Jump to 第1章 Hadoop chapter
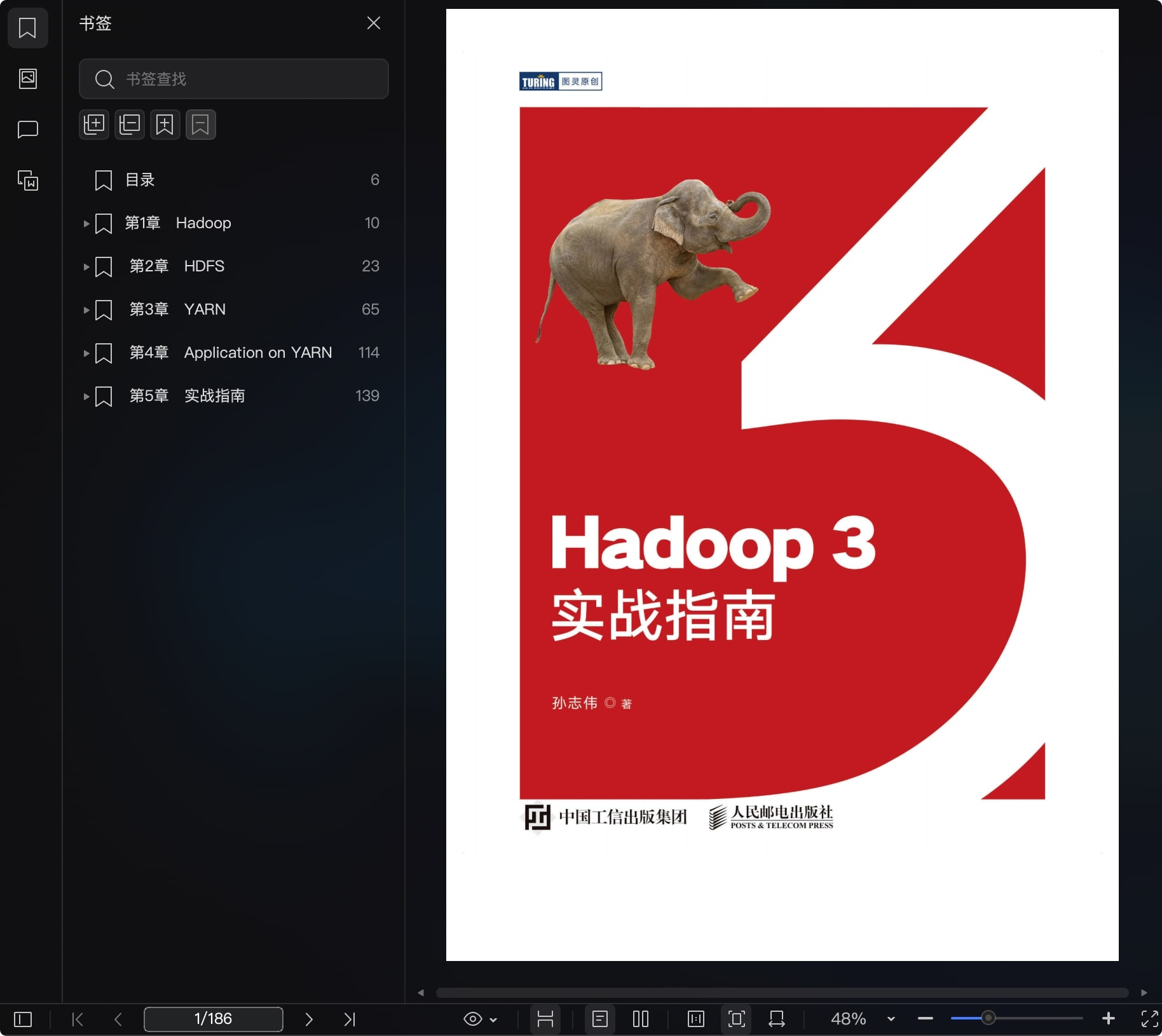The height and width of the screenshot is (1036, 1162). click(x=178, y=223)
